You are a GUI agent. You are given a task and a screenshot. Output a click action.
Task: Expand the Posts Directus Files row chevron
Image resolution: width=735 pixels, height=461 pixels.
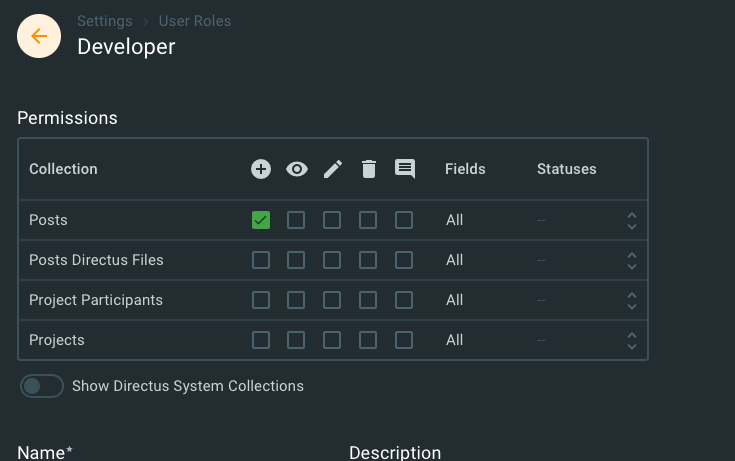click(x=632, y=261)
